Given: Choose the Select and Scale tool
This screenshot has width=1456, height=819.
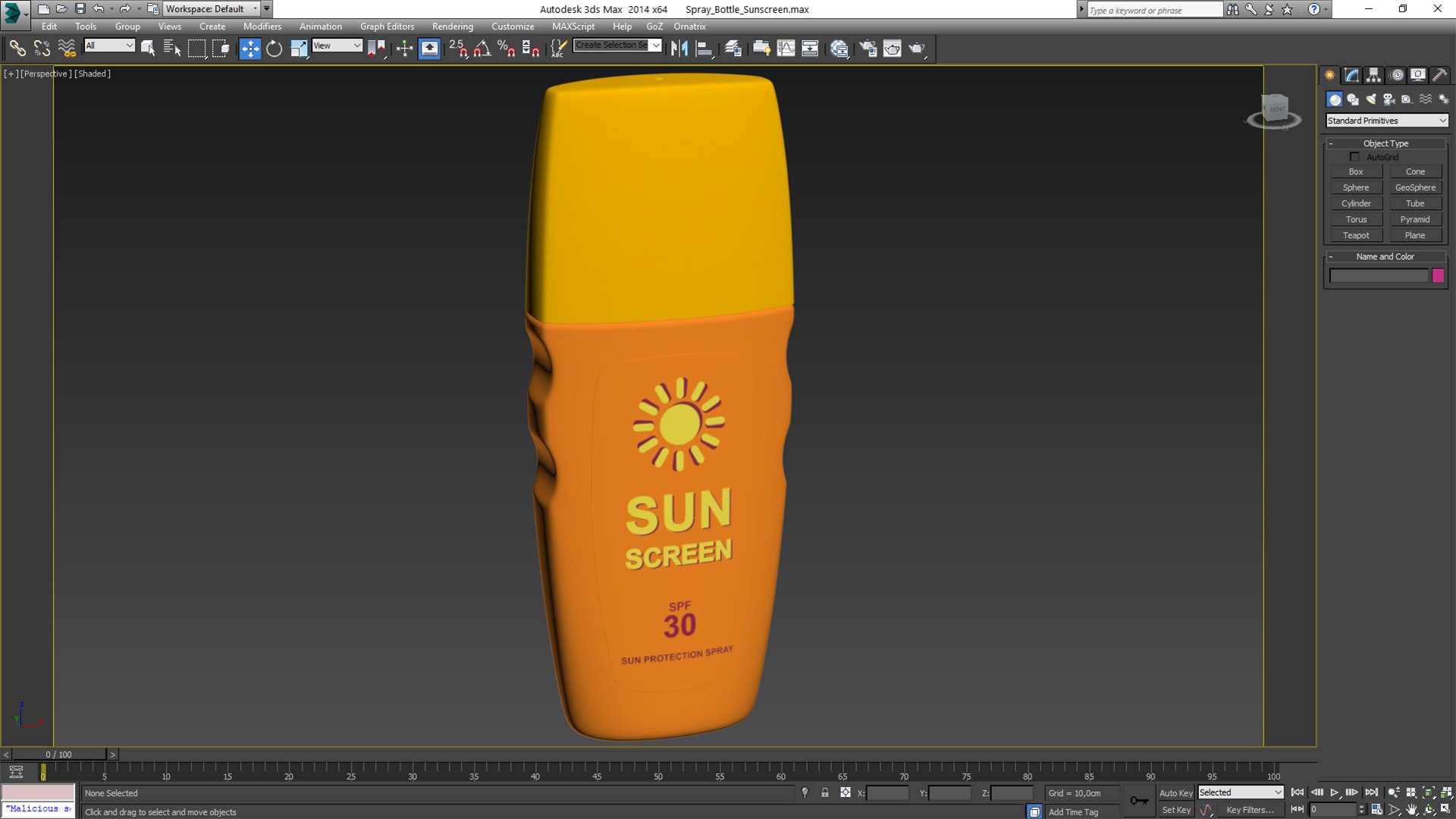Looking at the screenshot, I should pos(299,49).
